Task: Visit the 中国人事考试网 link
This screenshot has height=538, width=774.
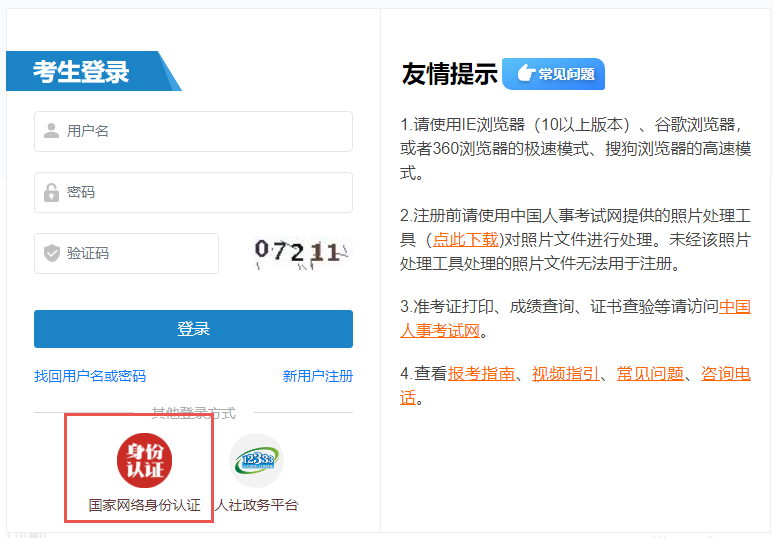Action: 735,307
